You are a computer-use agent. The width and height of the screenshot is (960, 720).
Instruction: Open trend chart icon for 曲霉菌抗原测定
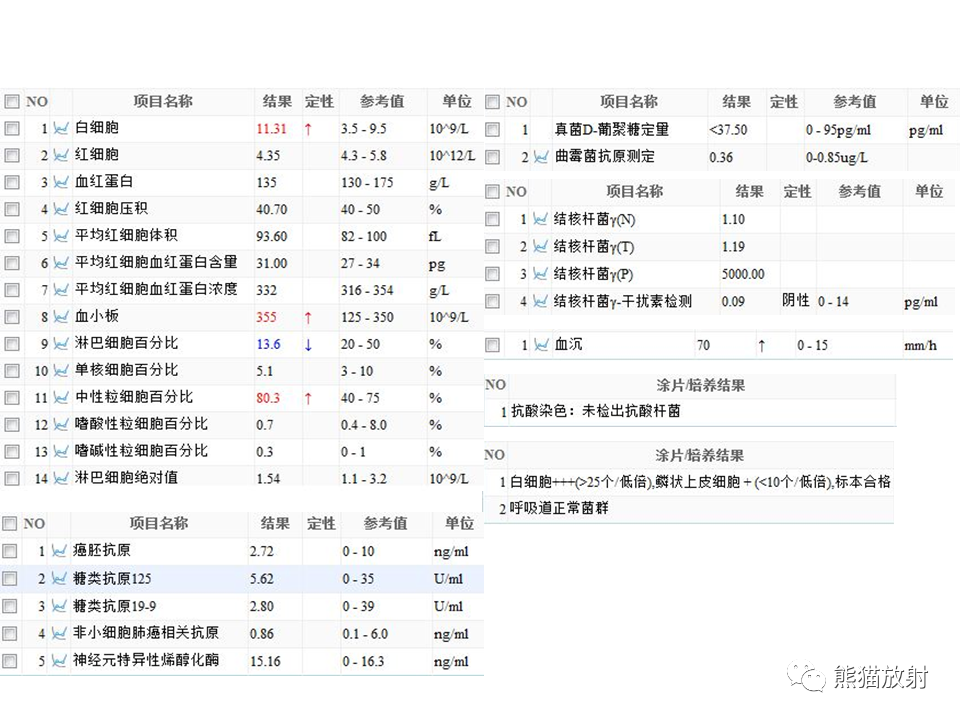pos(541,157)
